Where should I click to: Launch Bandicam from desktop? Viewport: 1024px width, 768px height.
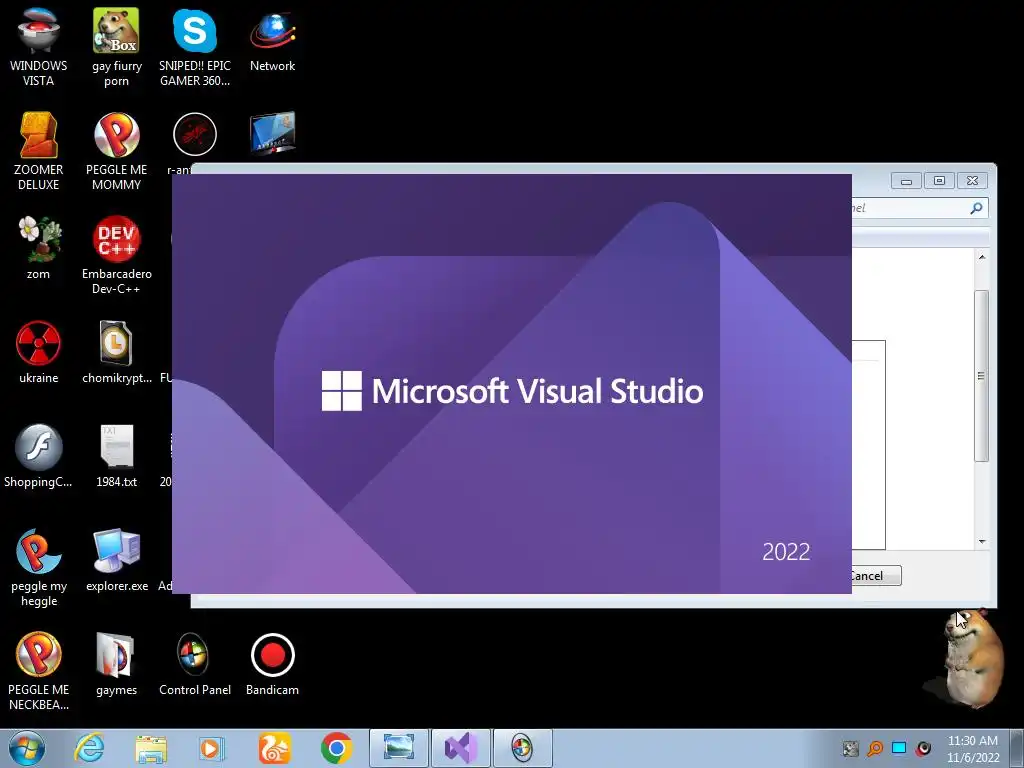tap(272, 664)
